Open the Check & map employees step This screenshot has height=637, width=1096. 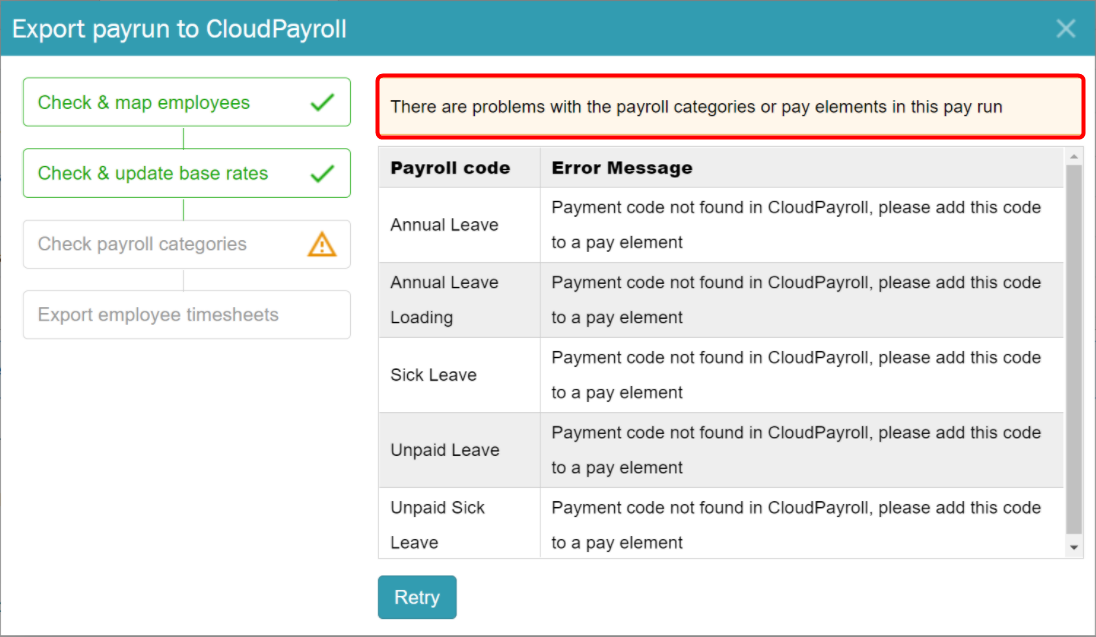pyautogui.click(x=187, y=102)
